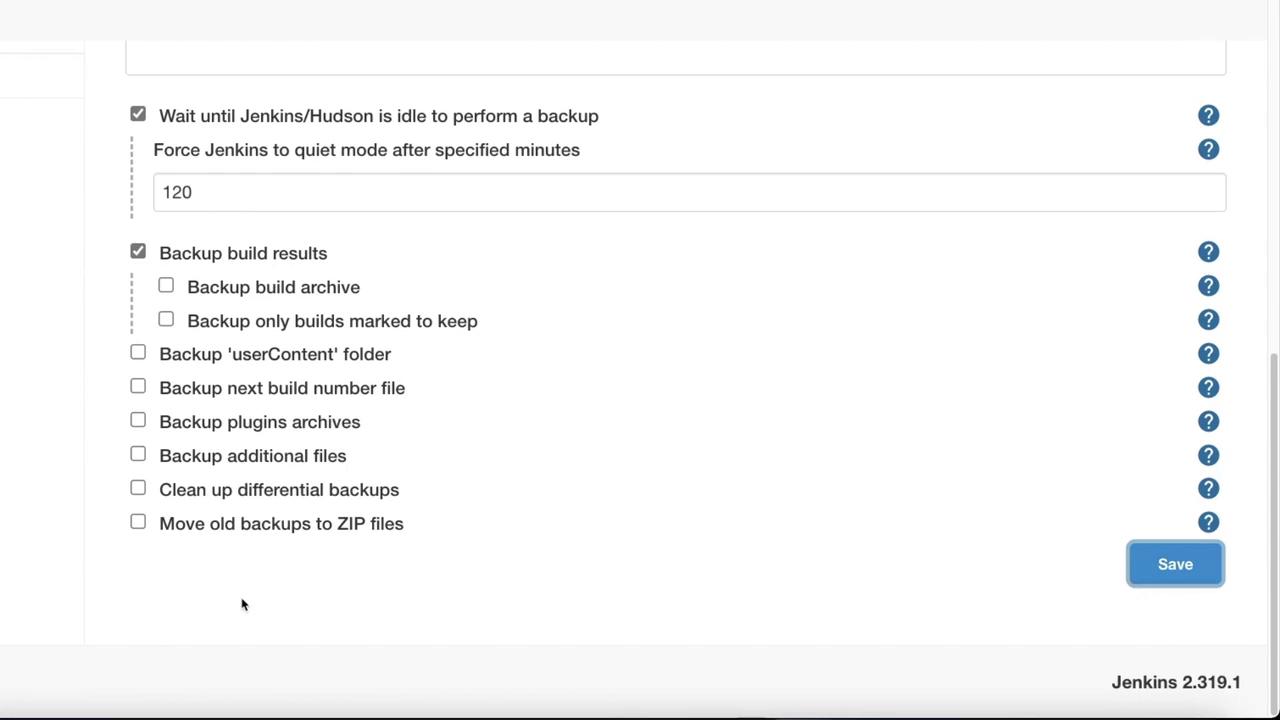Tick Backup additional files checkbox

pyautogui.click(x=138, y=454)
